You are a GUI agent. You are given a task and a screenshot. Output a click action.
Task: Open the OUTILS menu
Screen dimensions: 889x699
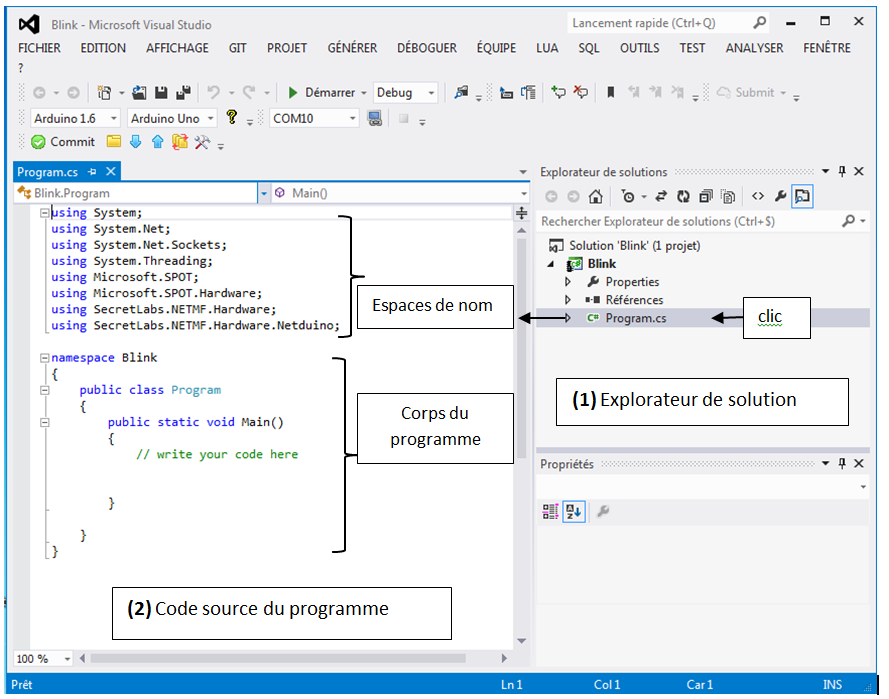click(639, 47)
